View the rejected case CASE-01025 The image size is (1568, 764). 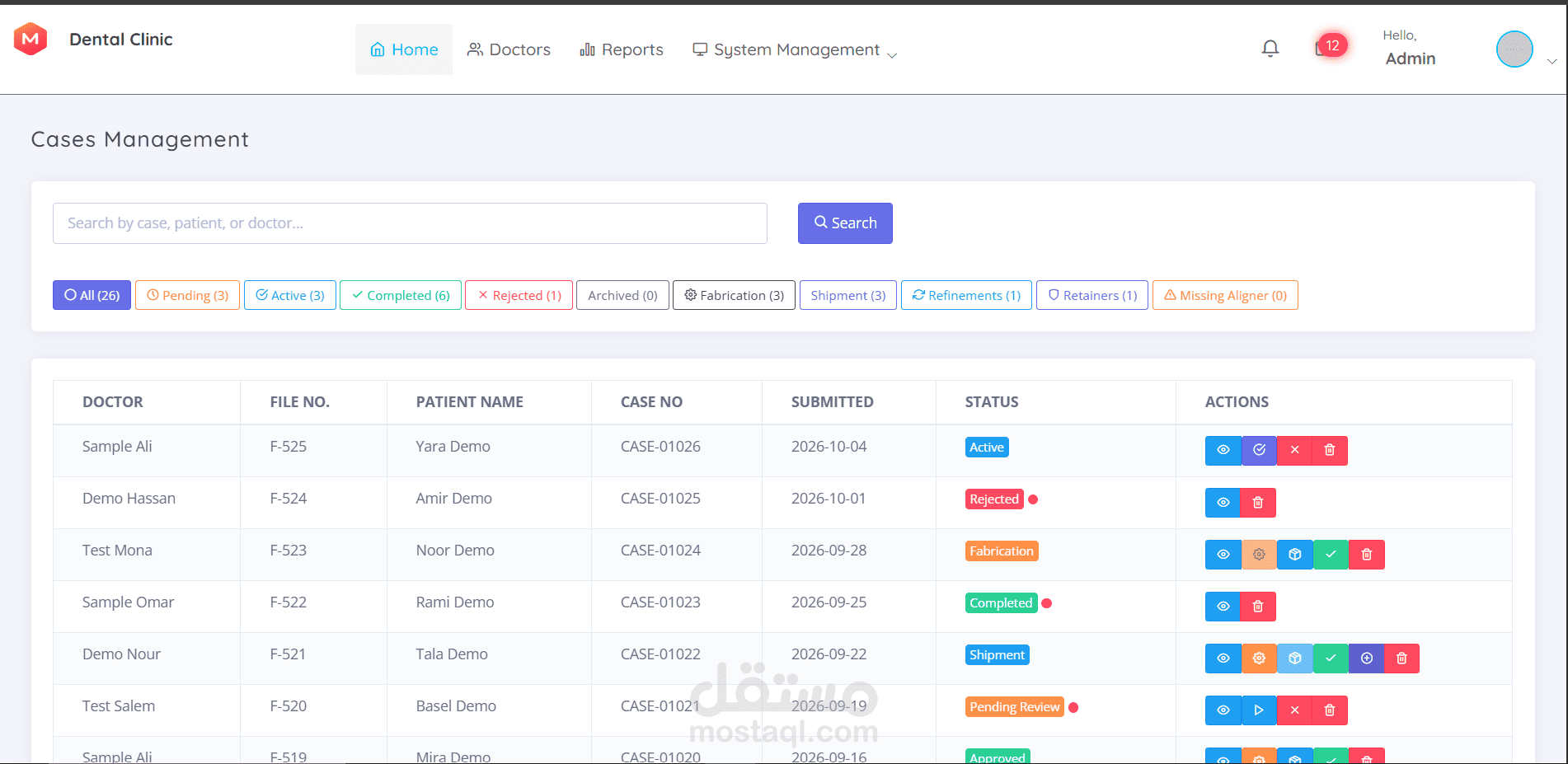(1223, 502)
